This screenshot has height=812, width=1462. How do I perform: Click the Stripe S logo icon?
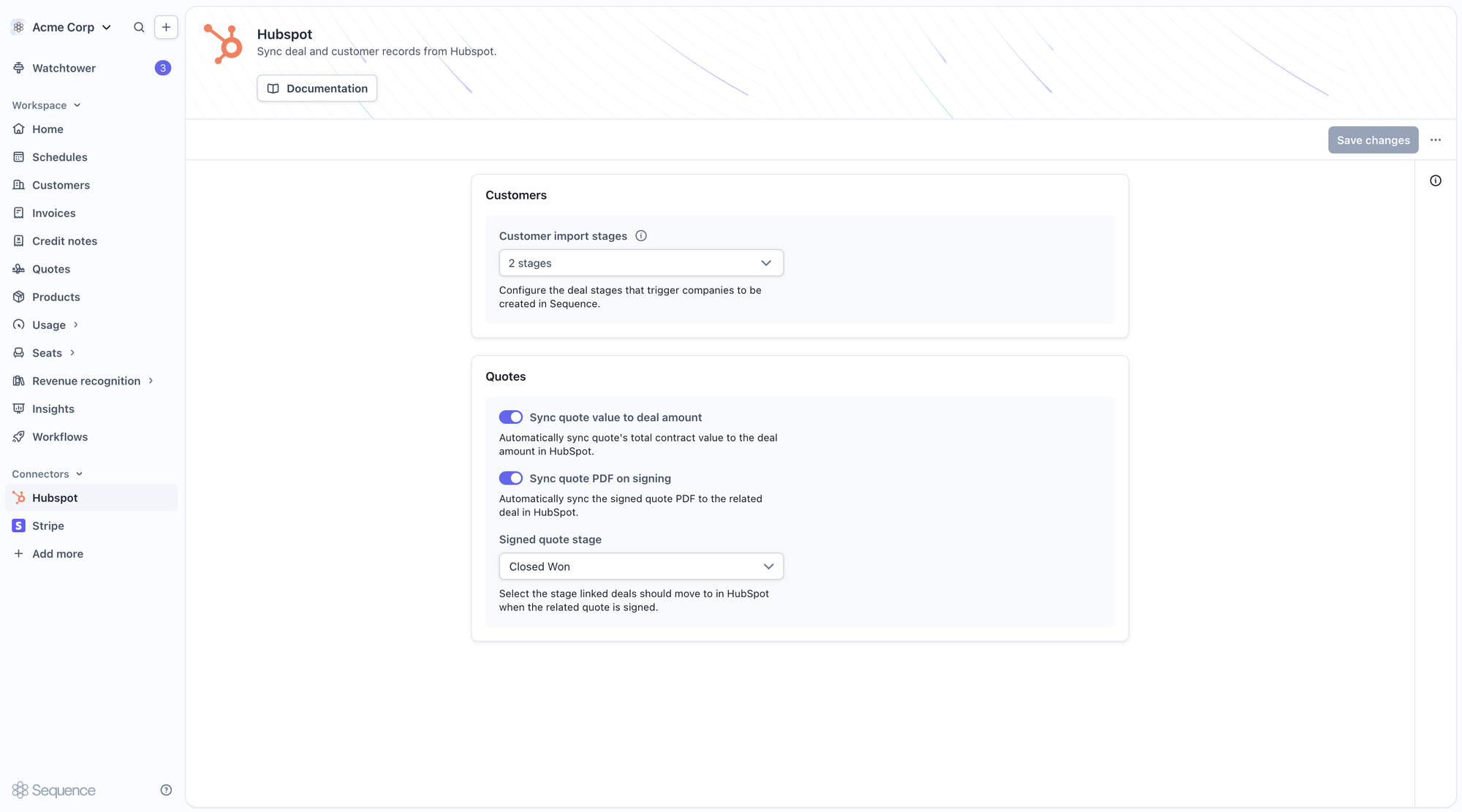click(19, 525)
